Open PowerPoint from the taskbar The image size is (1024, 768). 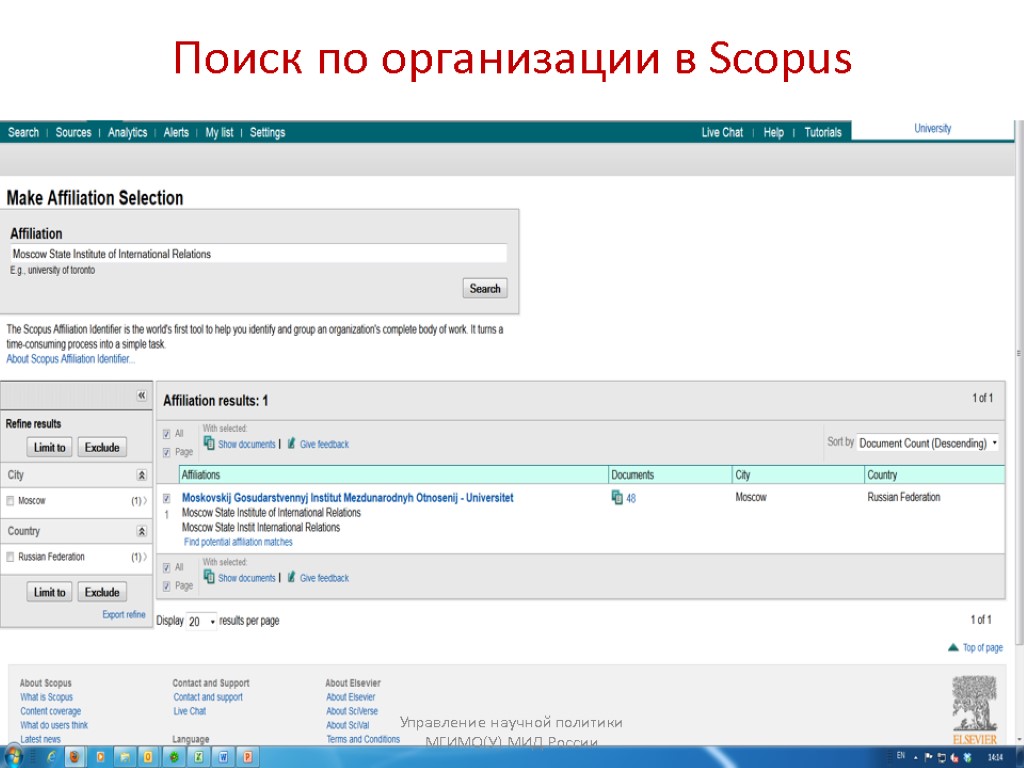(248, 757)
